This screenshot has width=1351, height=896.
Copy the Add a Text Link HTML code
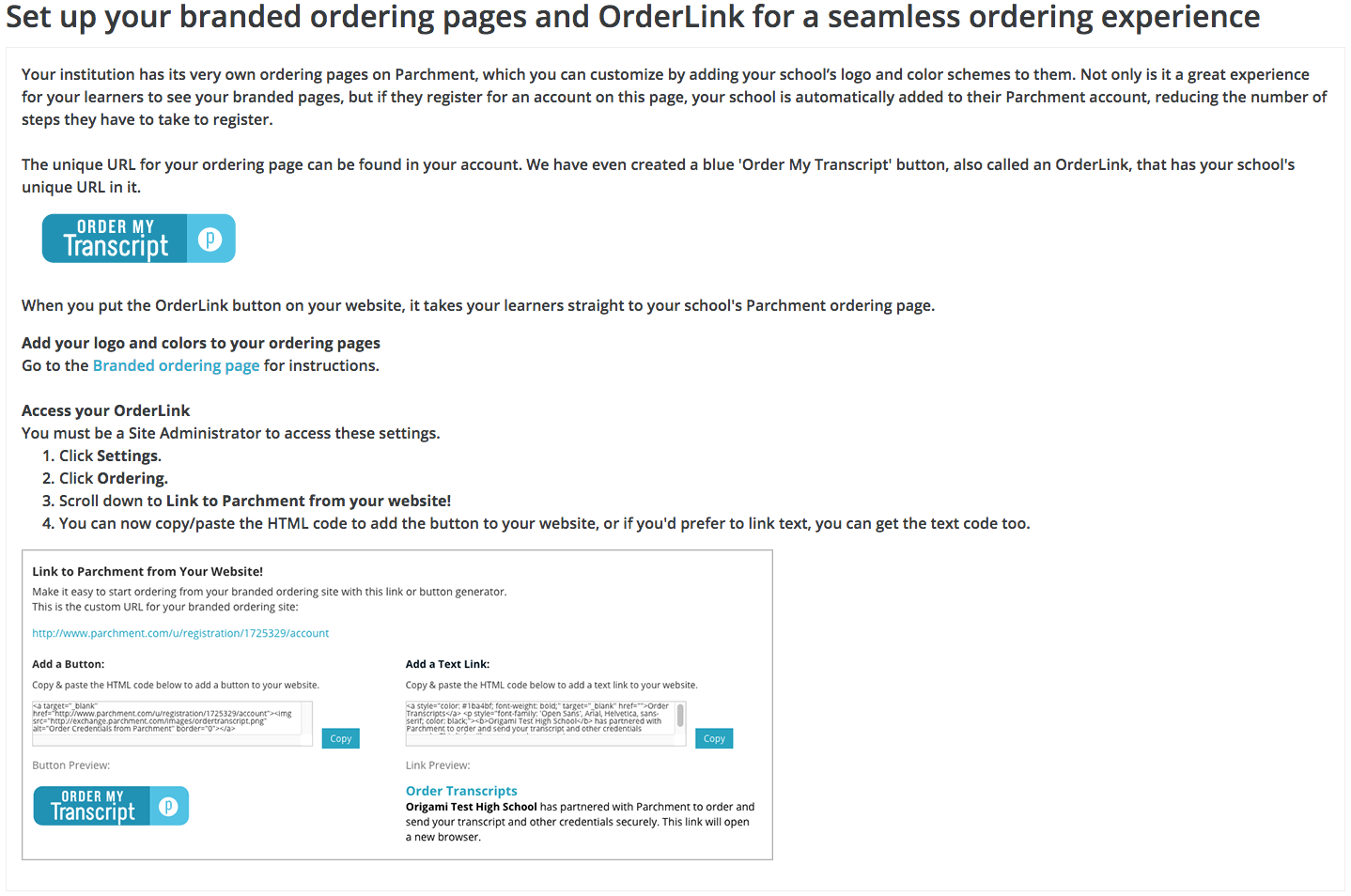(714, 739)
